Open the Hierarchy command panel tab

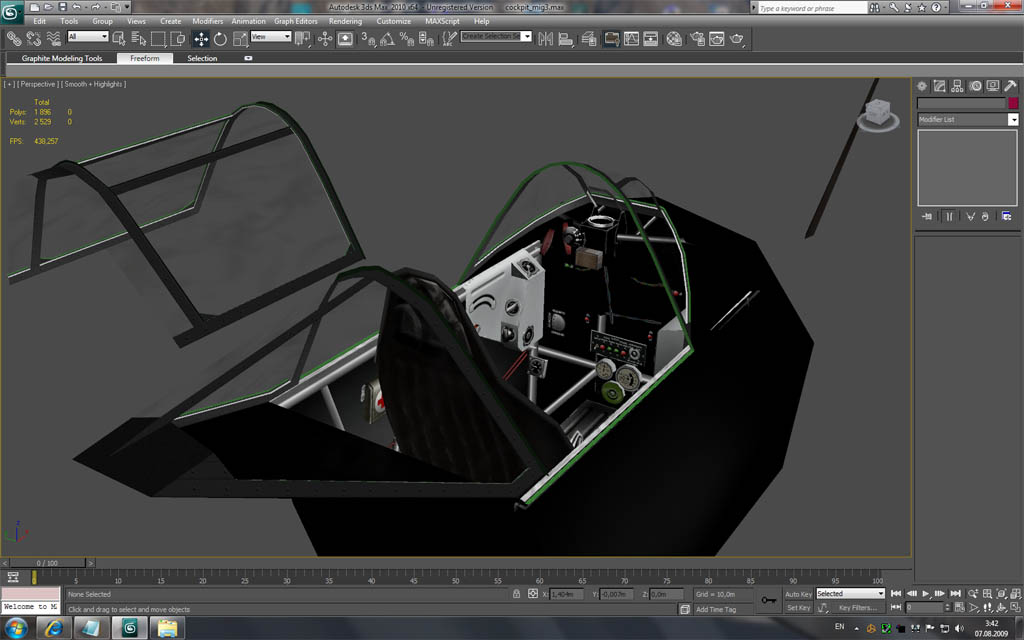click(x=957, y=86)
